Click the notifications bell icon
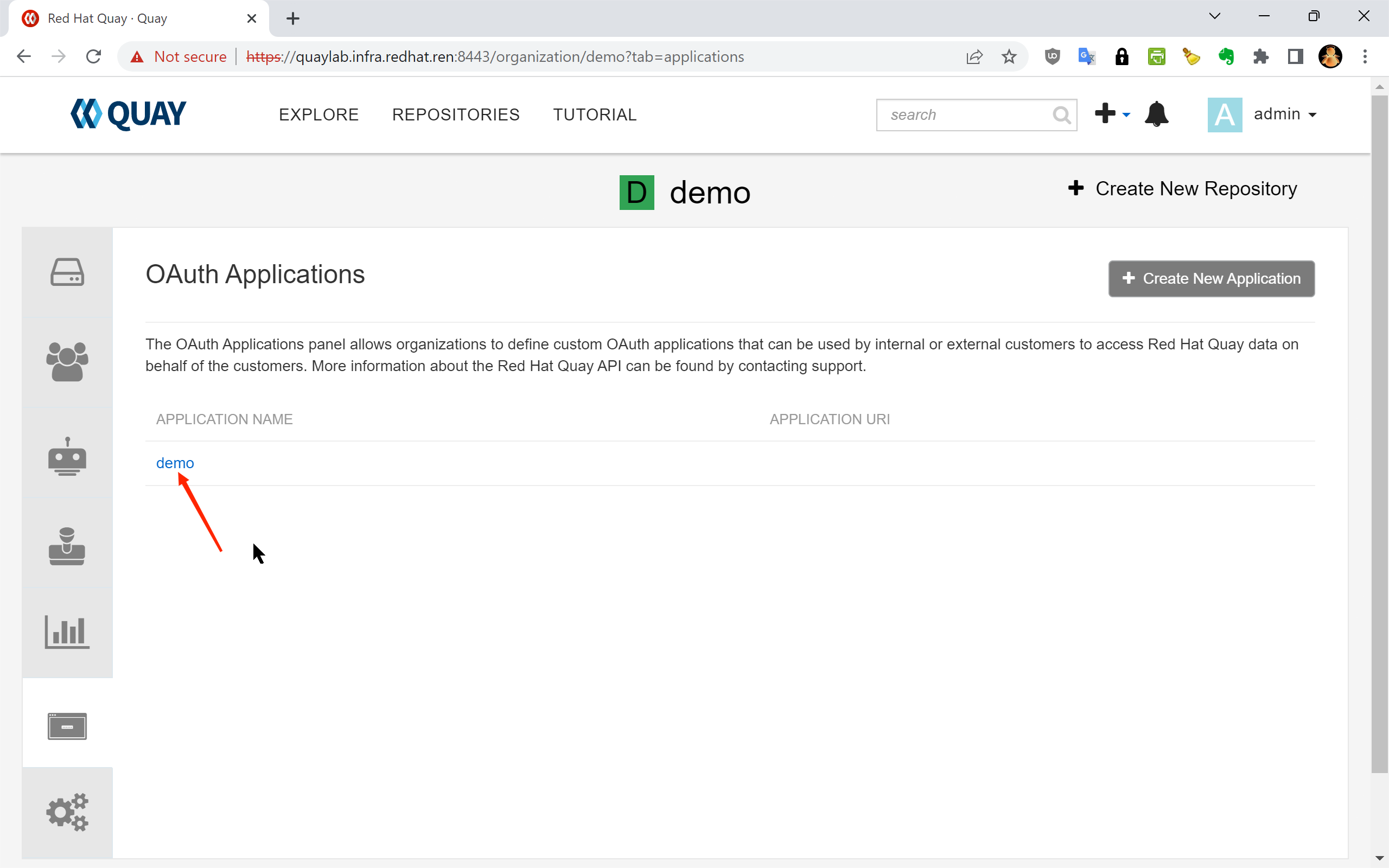Screen dimensions: 1389x868 point(1156,114)
